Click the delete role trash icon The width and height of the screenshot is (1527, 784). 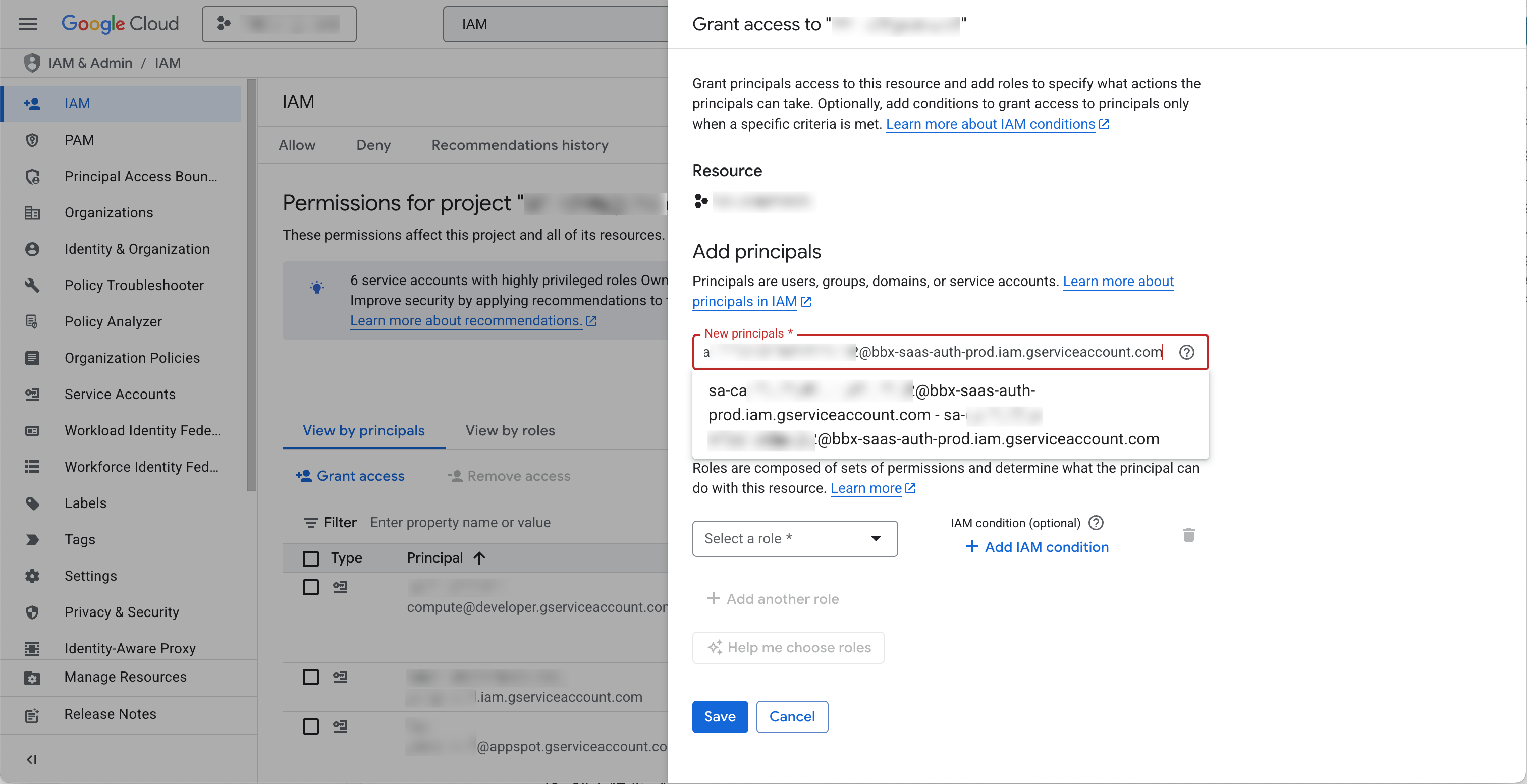click(x=1188, y=535)
